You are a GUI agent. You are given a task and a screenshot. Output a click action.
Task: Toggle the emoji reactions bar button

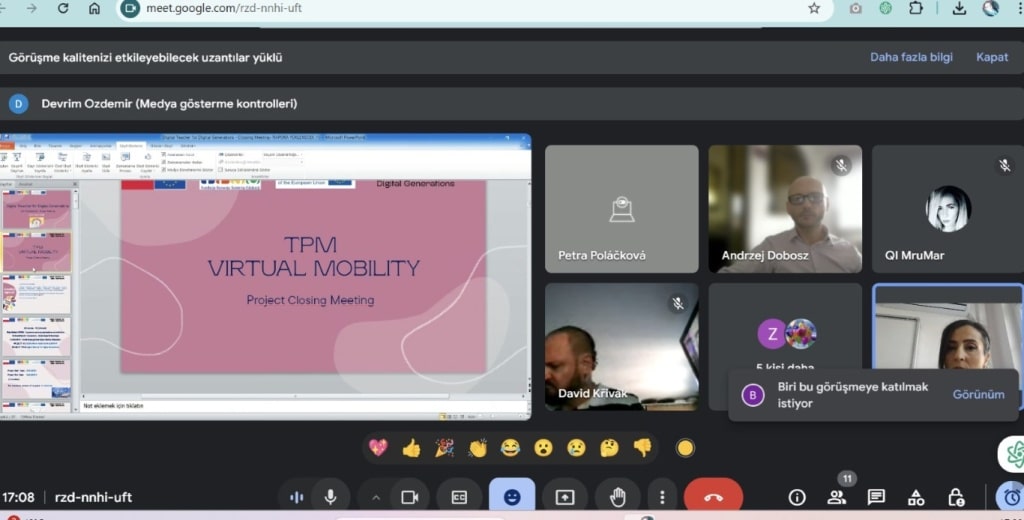pos(512,496)
